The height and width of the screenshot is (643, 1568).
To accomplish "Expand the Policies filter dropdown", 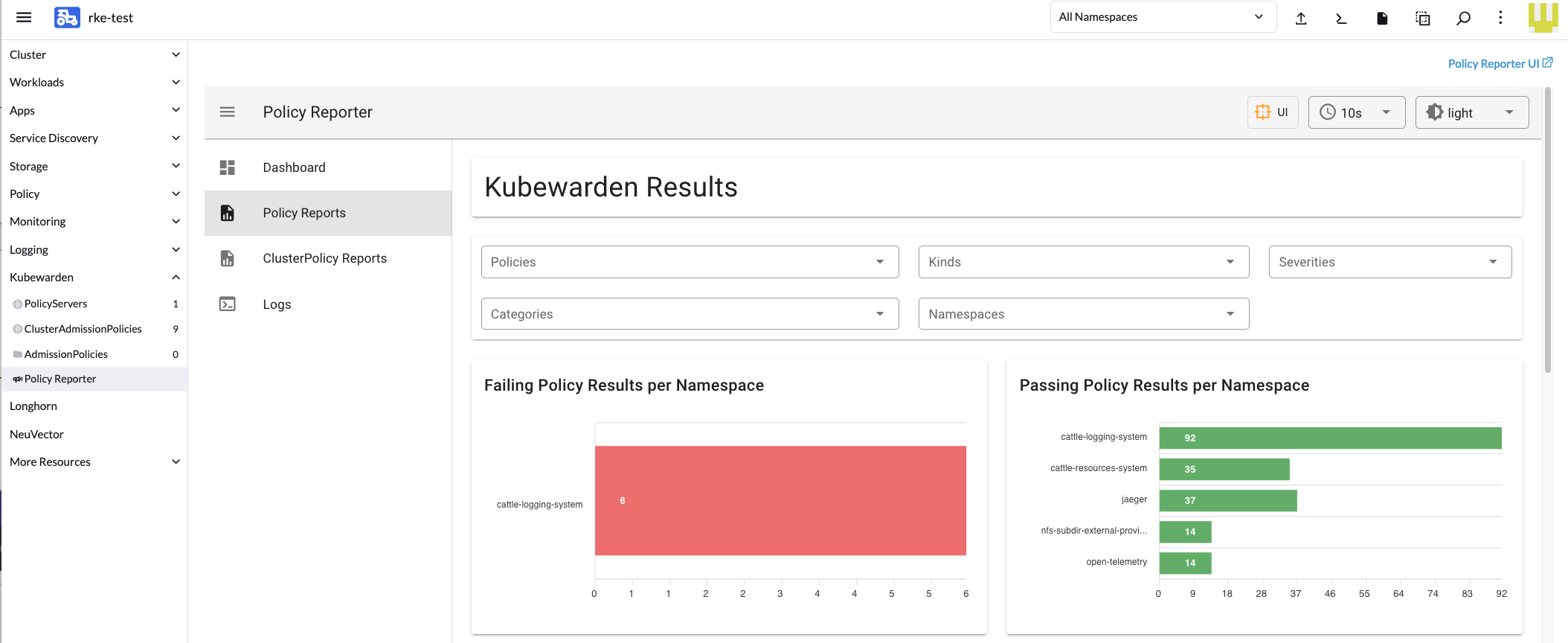I will pos(690,262).
